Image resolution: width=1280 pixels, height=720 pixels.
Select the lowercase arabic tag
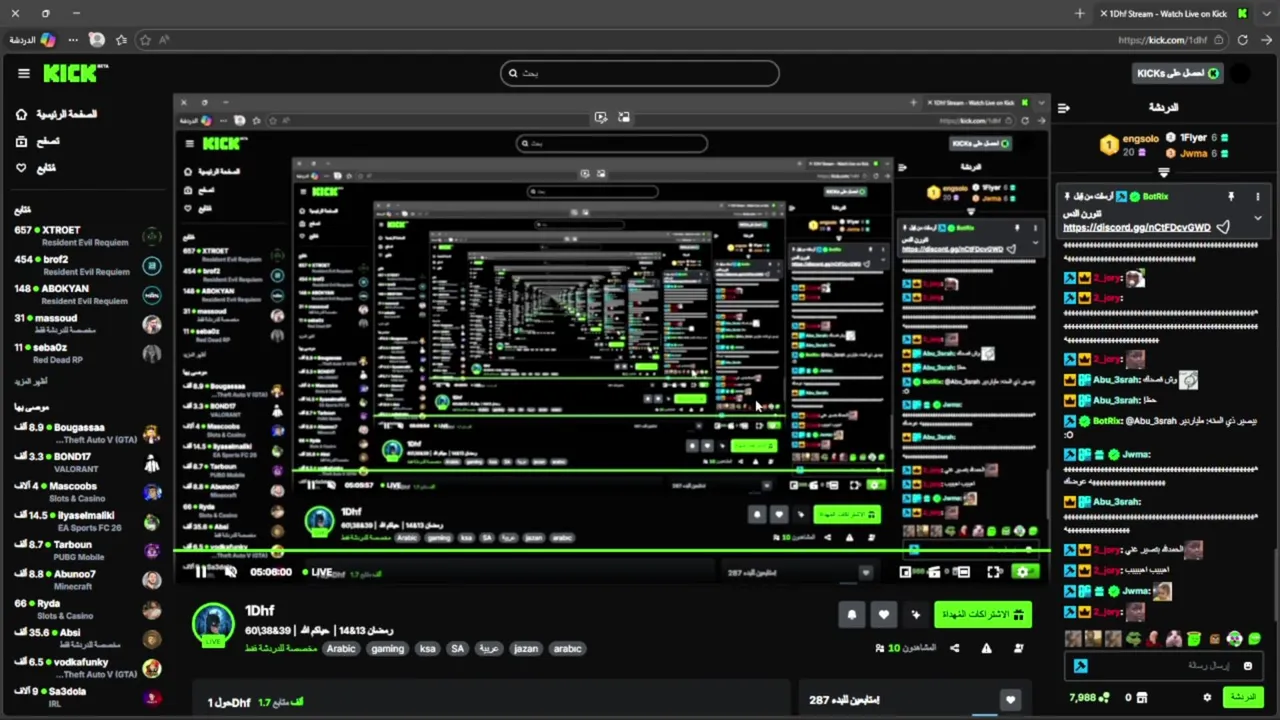click(567, 649)
